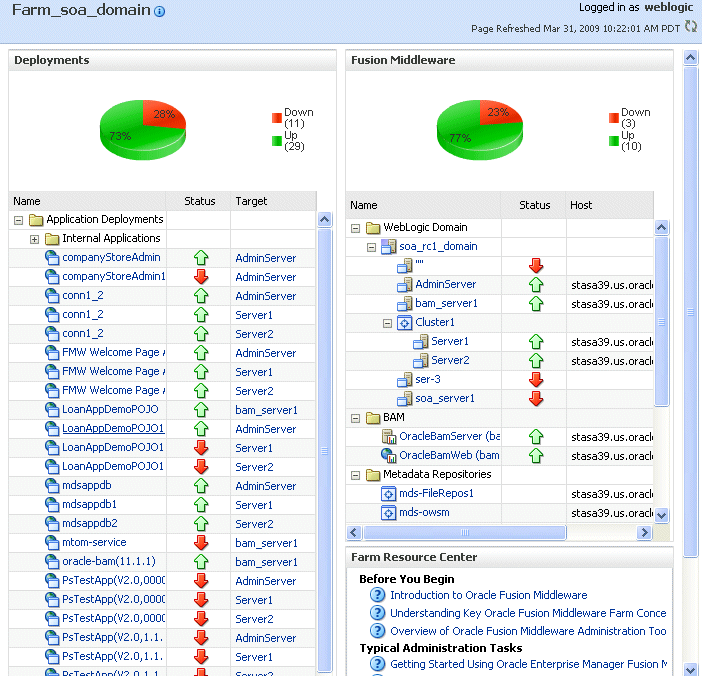Click the 'Before You Begin' heading
This screenshot has width=702, height=676.
(407, 579)
